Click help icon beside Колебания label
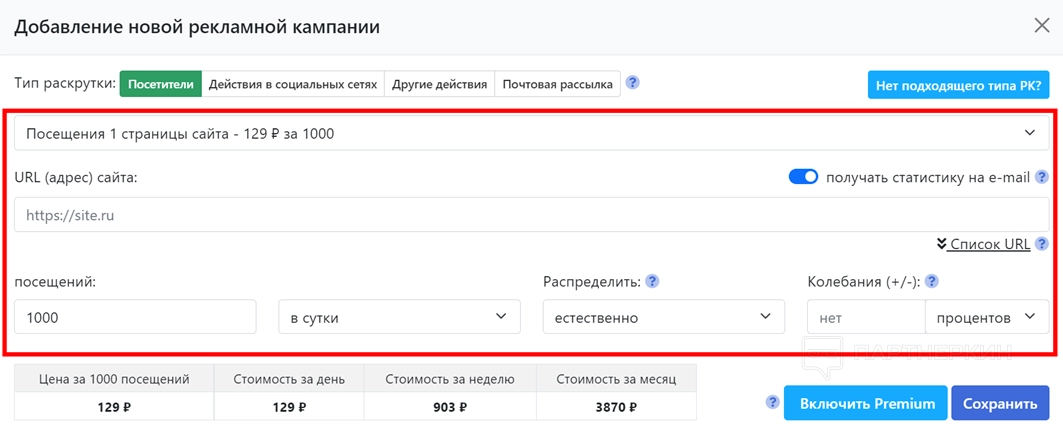The image size is (1063, 432). tap(931, 281)
